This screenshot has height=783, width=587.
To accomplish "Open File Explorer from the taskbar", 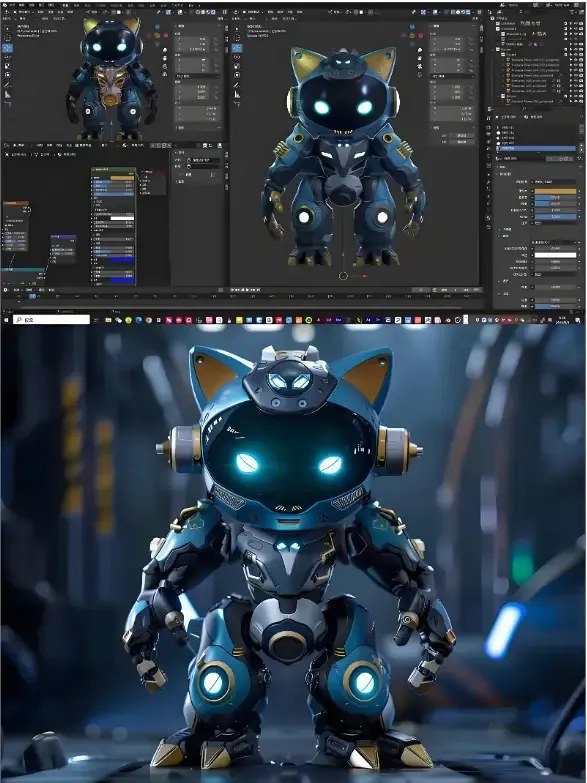I will [x=108, y=320].
